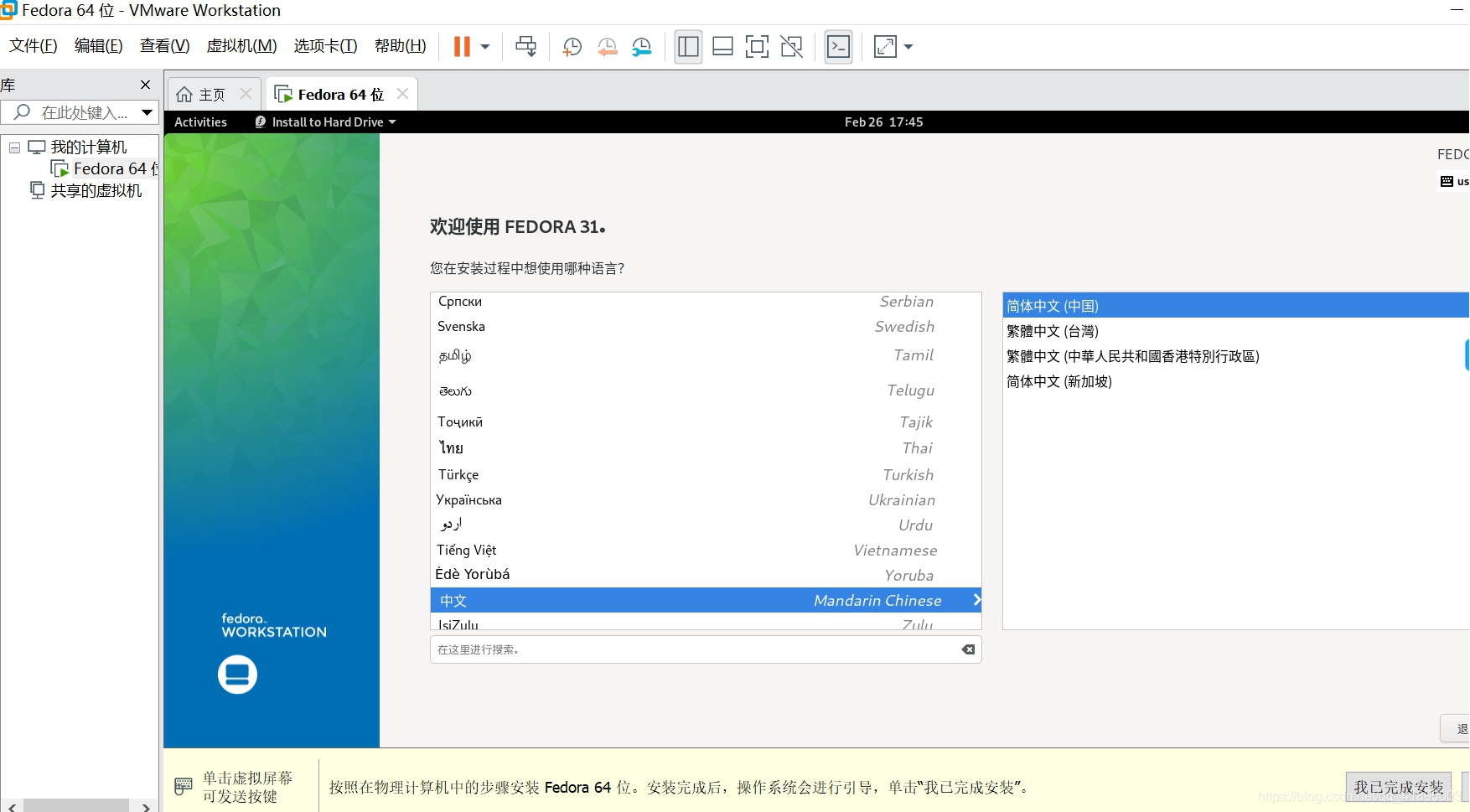Take a snapshot of the VM
Image resolution: width=1470 pixels, height=812 pixels.
coord(572,47)
